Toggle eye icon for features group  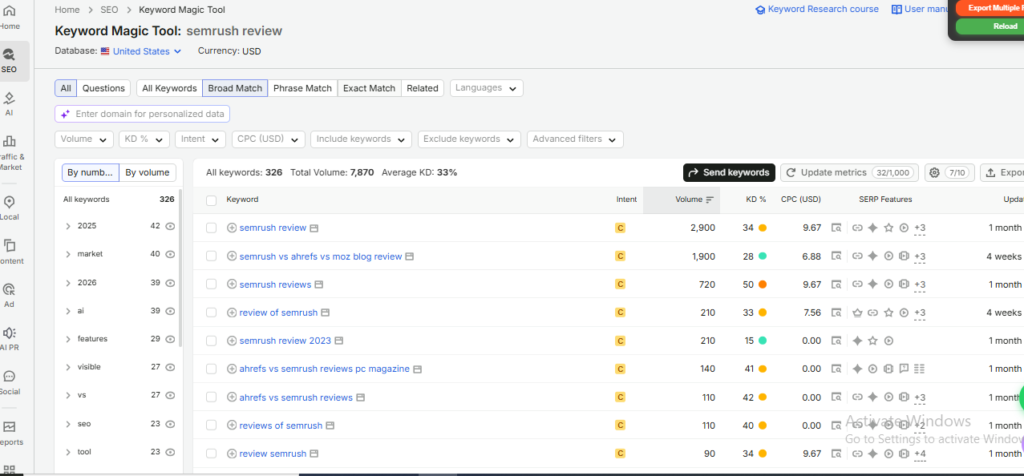point(170,339)
